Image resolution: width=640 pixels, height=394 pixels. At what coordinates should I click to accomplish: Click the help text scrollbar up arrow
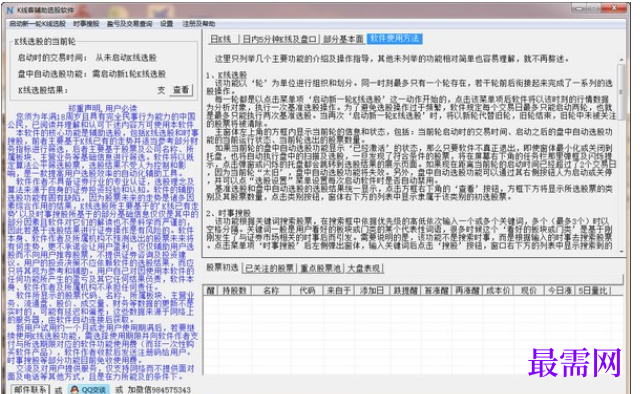coord(621,60)
